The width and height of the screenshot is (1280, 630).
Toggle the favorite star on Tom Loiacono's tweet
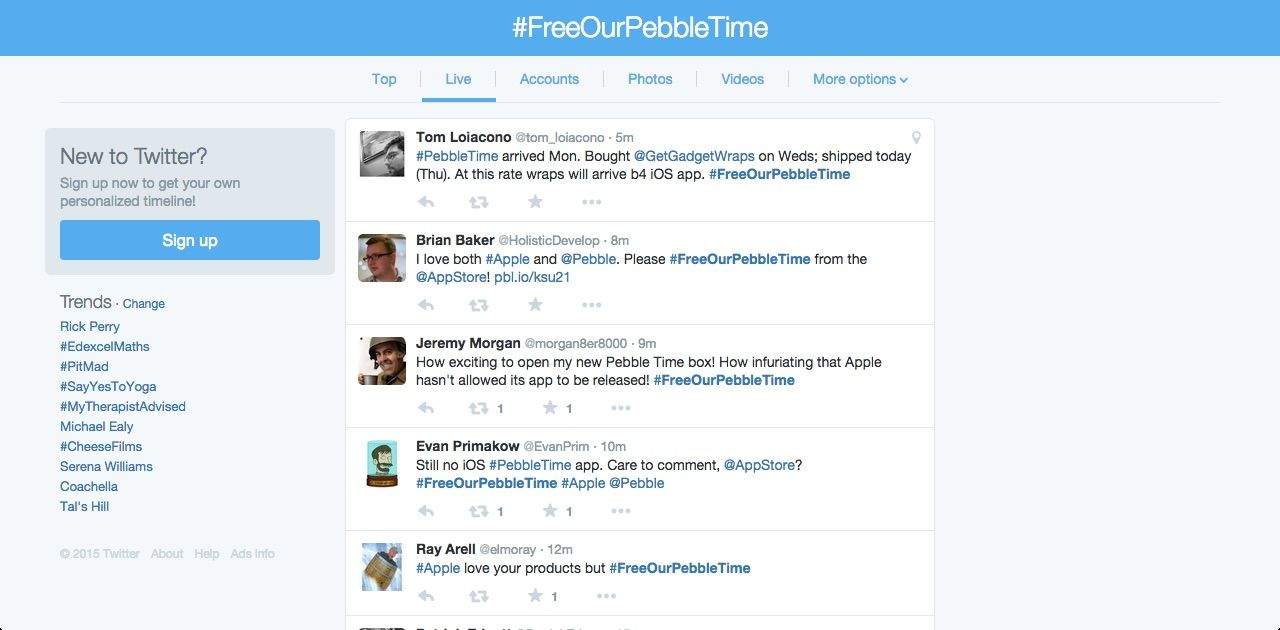click(535, 201)
